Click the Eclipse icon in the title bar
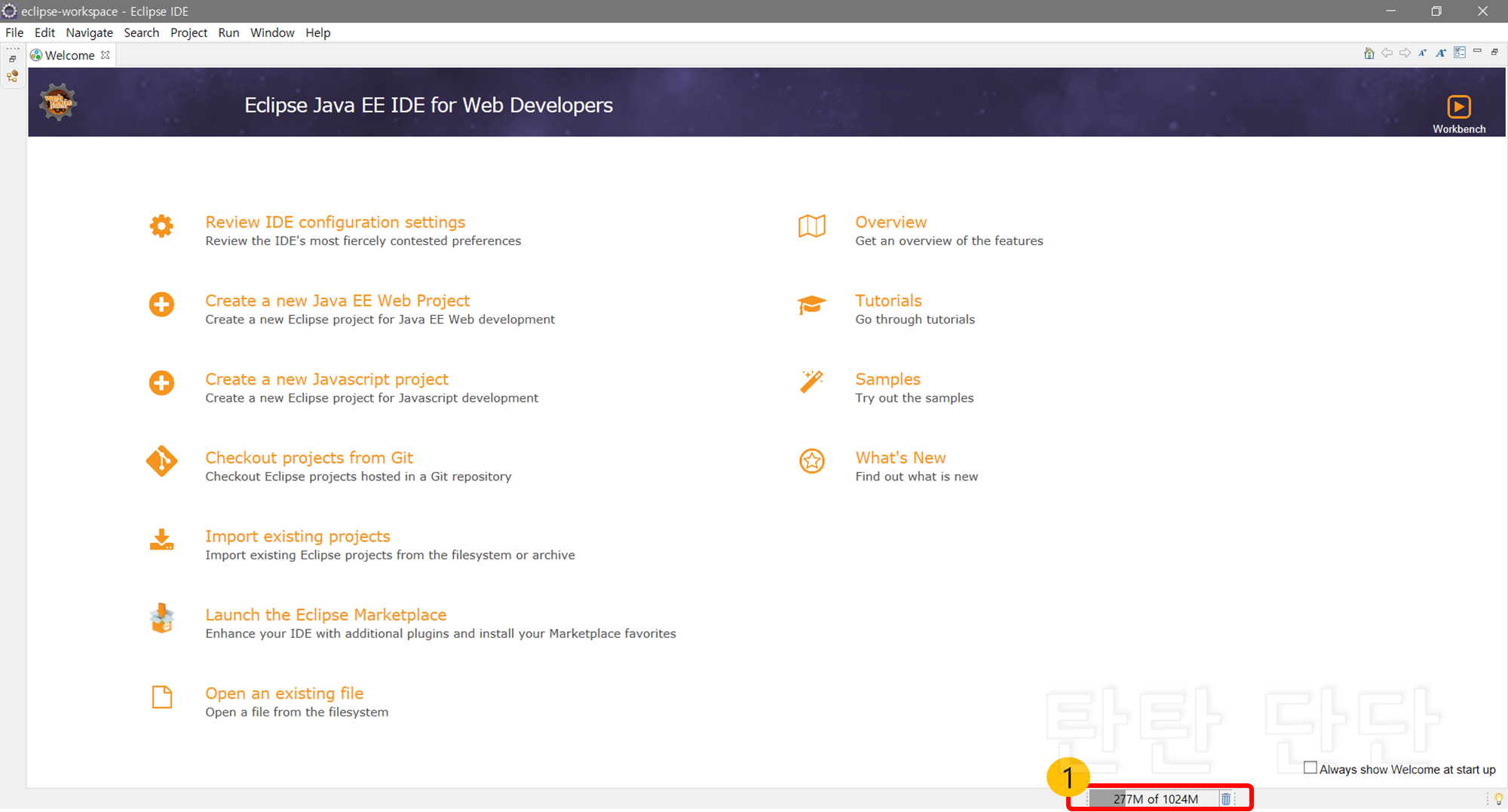 pos(10,11)
